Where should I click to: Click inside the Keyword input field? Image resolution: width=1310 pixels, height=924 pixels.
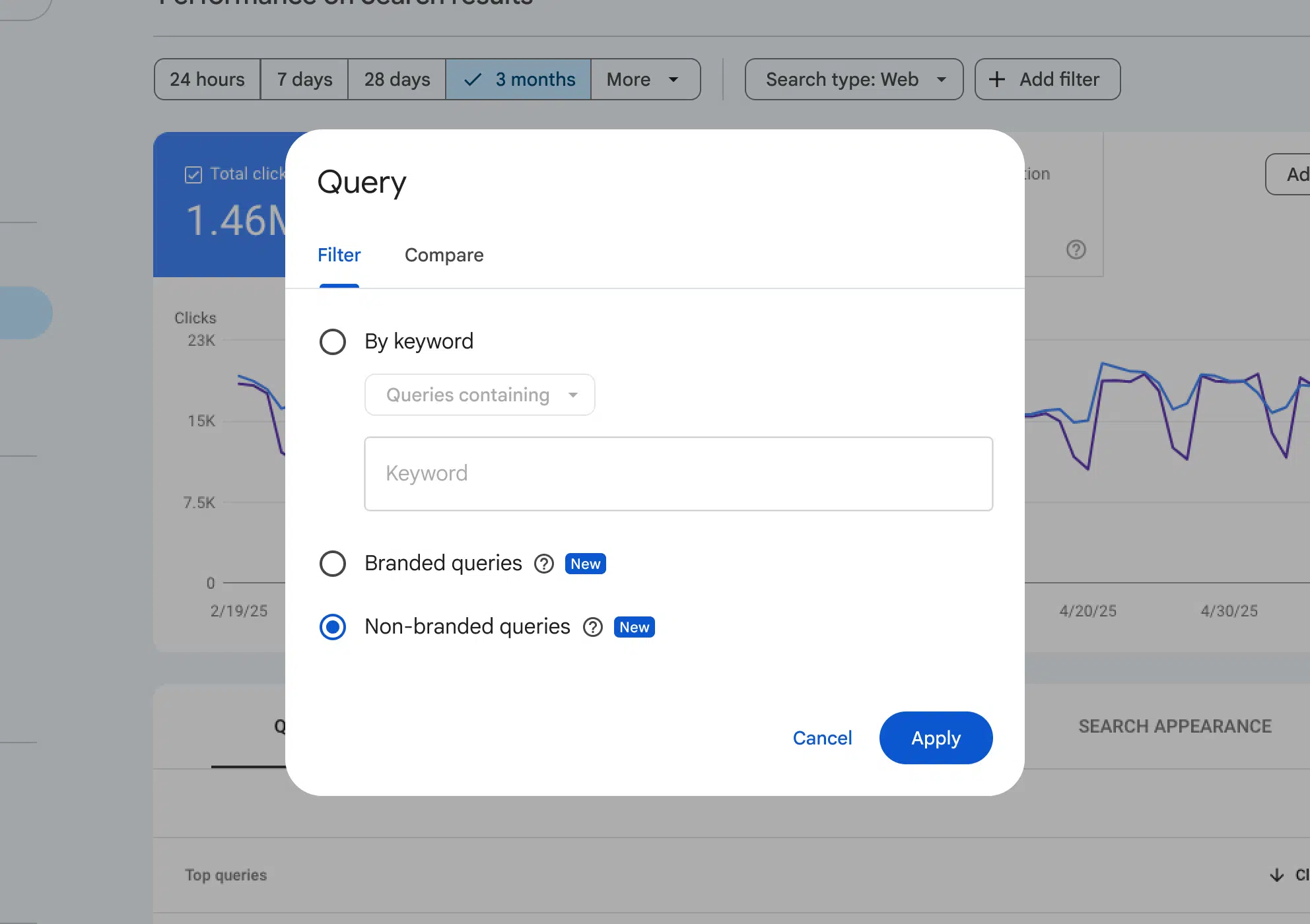[x=678, y=473]
